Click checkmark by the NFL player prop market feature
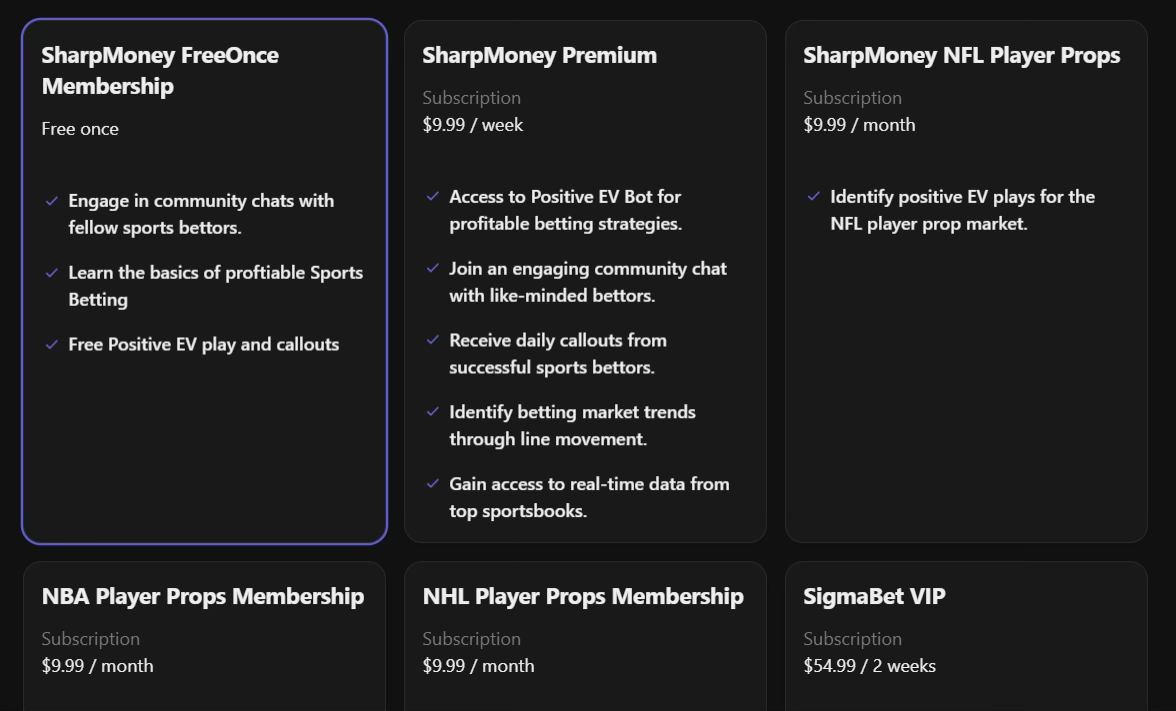The height and width of the screenshot is (711, 1176). 813,197
